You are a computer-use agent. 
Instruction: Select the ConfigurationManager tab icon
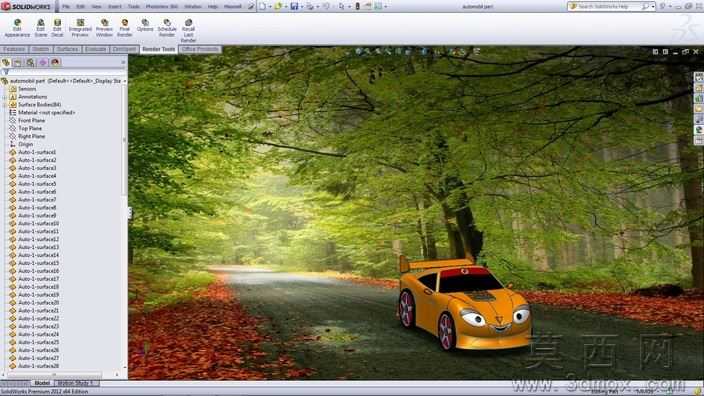[x=30, y=62]
